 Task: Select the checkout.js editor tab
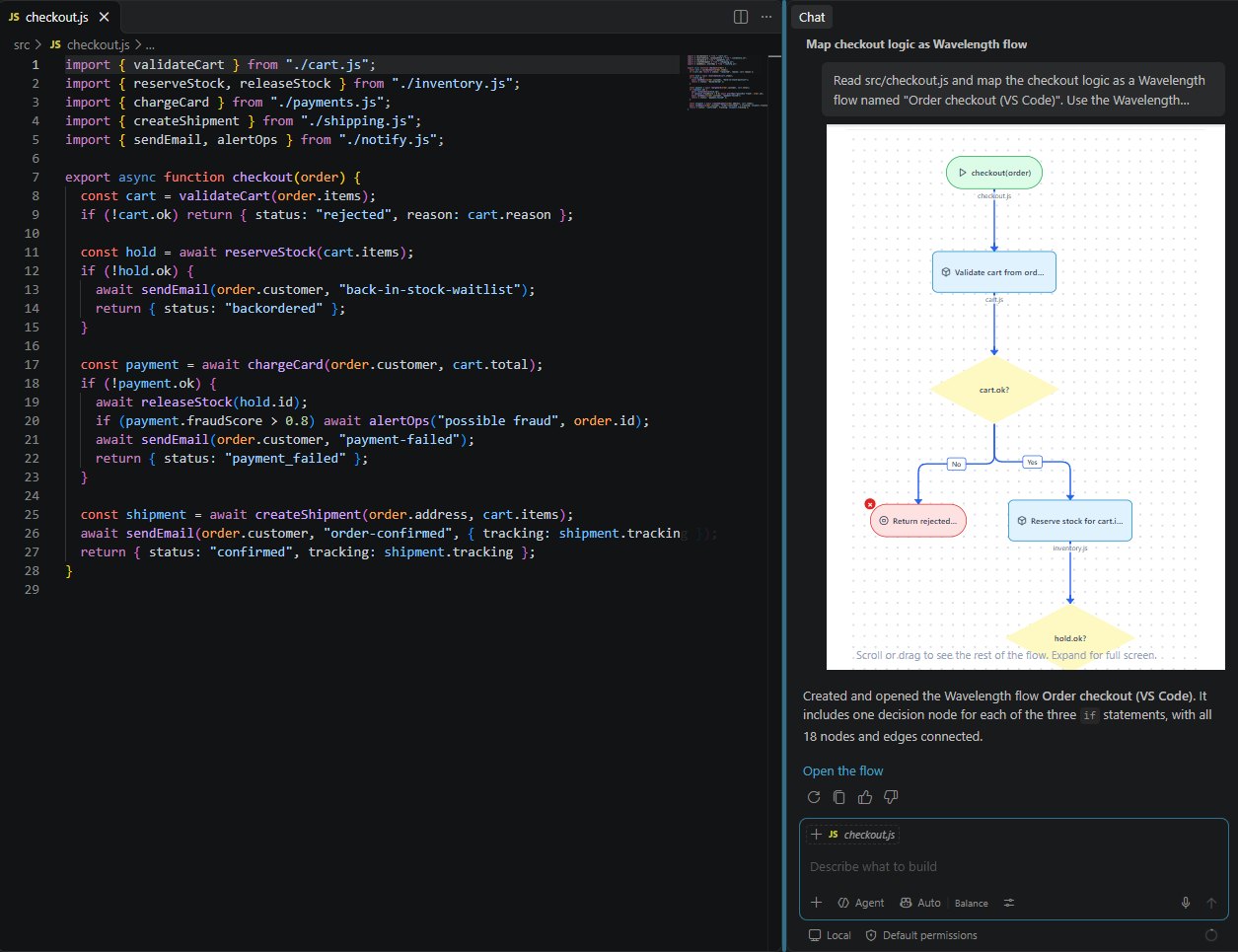[59, 17]
